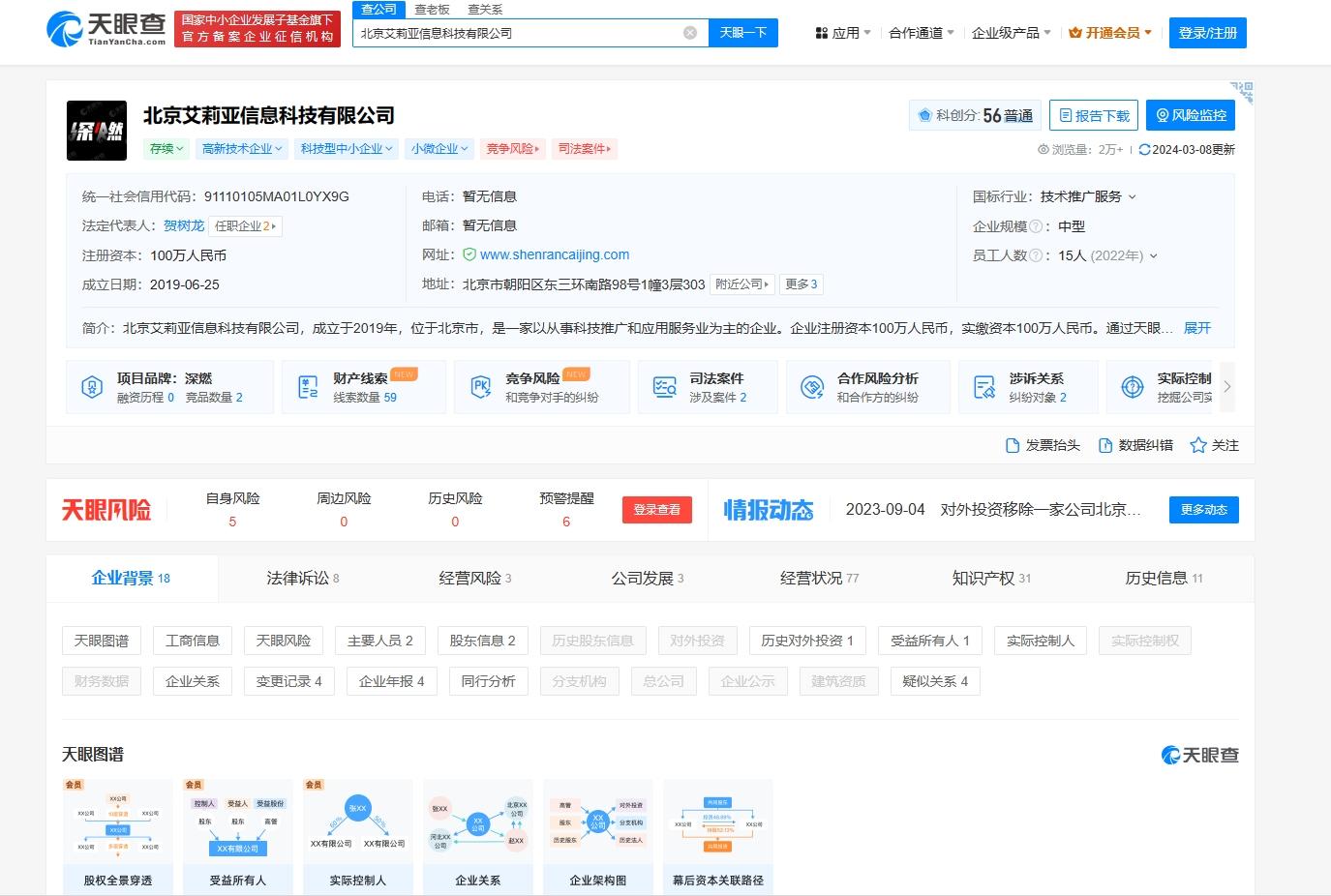Viewport: 1331px width, 896px height.
Task: Select the 查关系 search tab
Action: (x=485, y=9)
